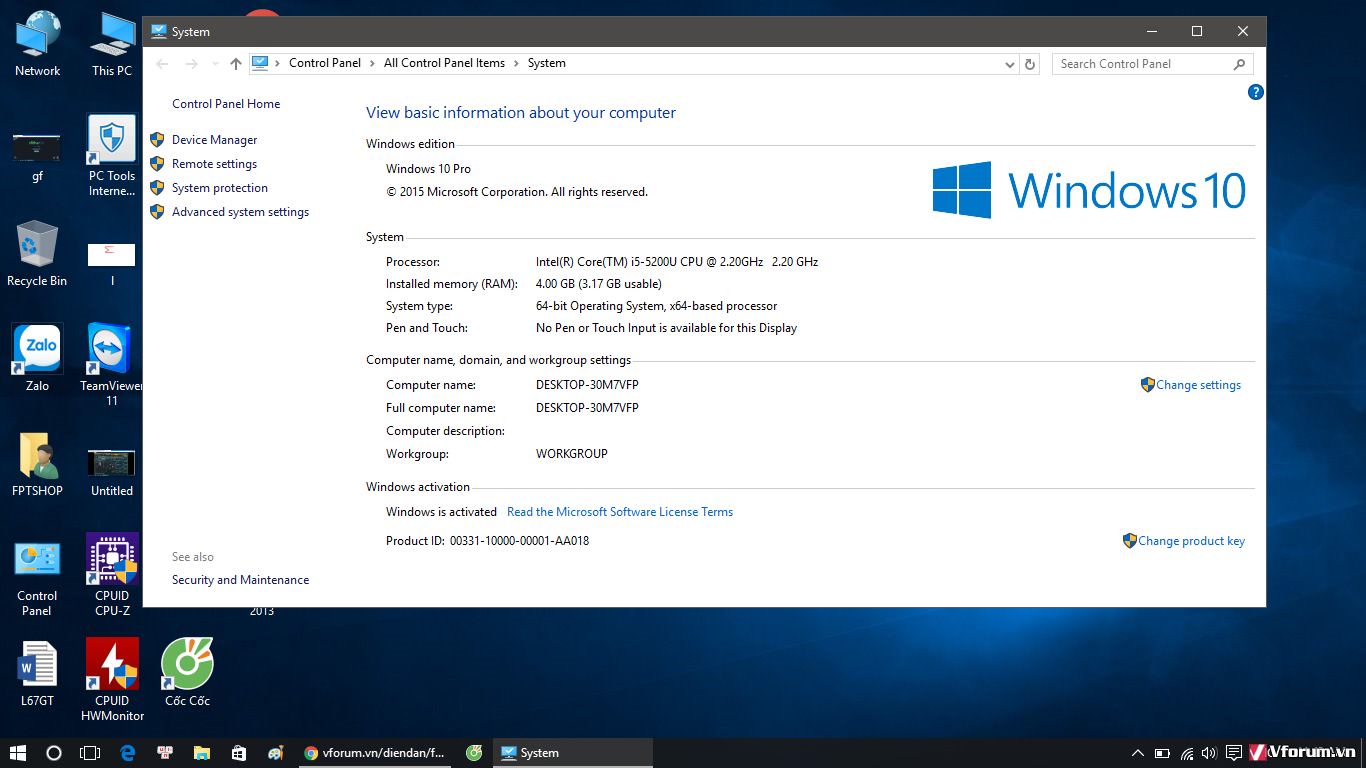Screen dimensions: 1366x768
Task: Select the CPUID HWMonitor desktop shortcut
Action: point(112,680)
